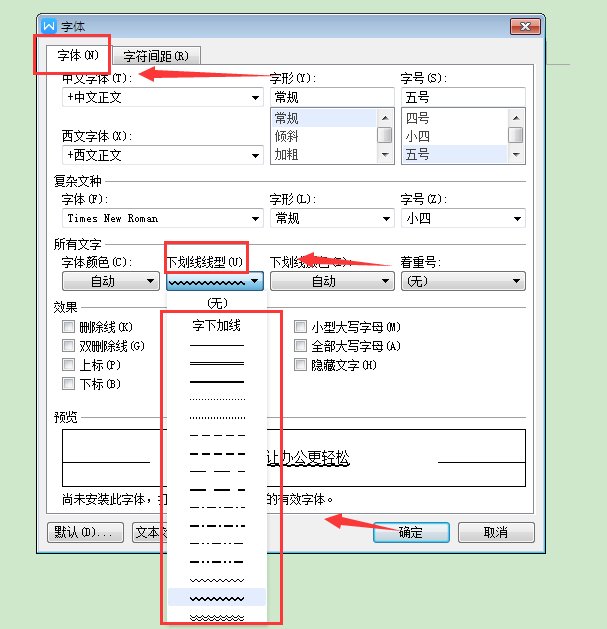The width and height of the screenshot is (607, 629).
Task: Choose the double line underline
Action: pos(217,363)
